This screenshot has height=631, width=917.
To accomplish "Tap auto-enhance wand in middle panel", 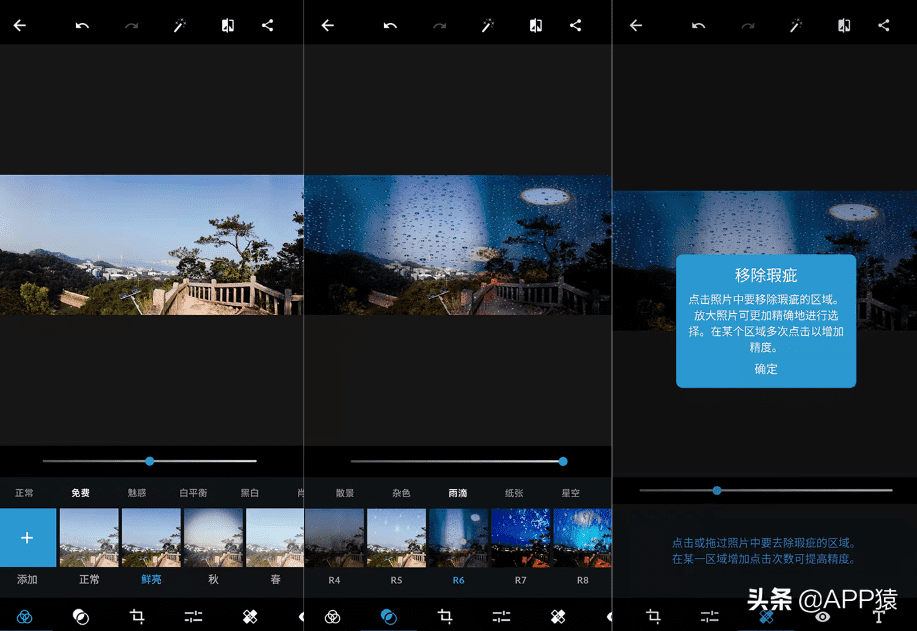I will [x=487, y=25].
